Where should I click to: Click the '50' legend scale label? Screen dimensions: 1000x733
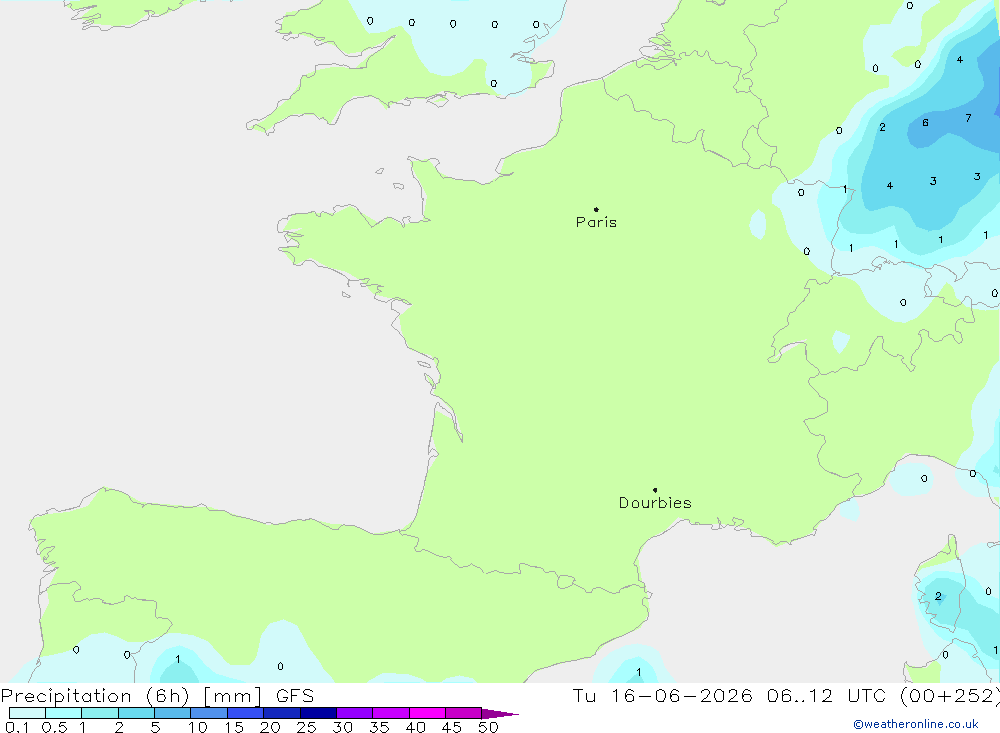pos(488,727)
